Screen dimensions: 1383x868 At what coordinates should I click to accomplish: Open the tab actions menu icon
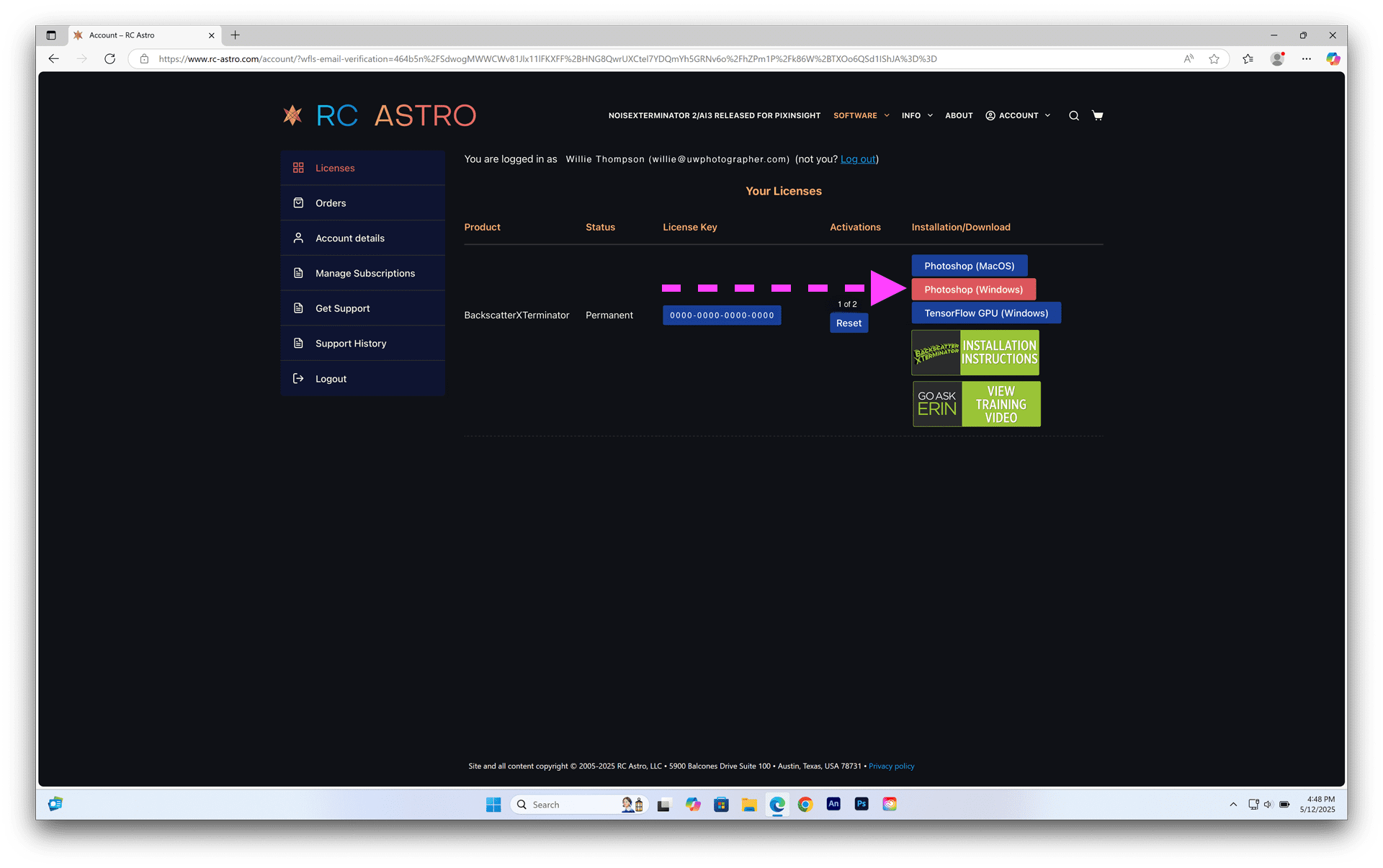click(51, 35)
